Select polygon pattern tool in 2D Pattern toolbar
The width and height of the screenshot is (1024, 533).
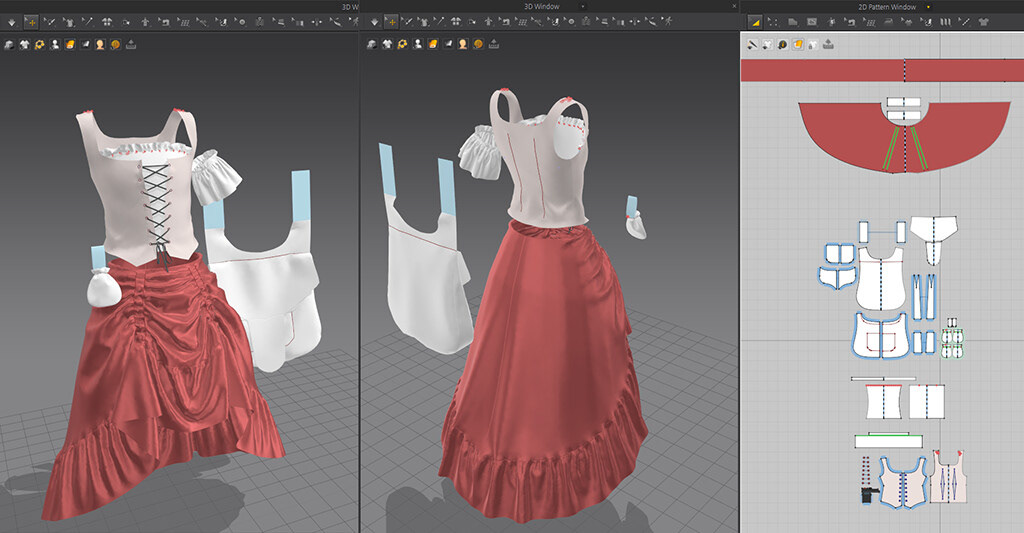click(x=793, y=20)
